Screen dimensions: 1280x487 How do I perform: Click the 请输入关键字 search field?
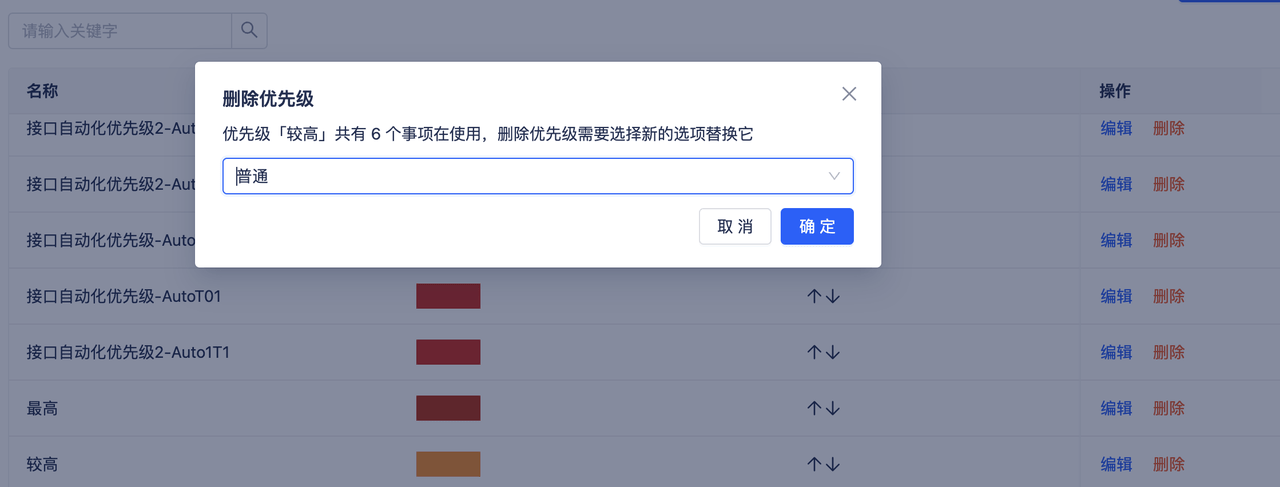[x=120, y=31]
